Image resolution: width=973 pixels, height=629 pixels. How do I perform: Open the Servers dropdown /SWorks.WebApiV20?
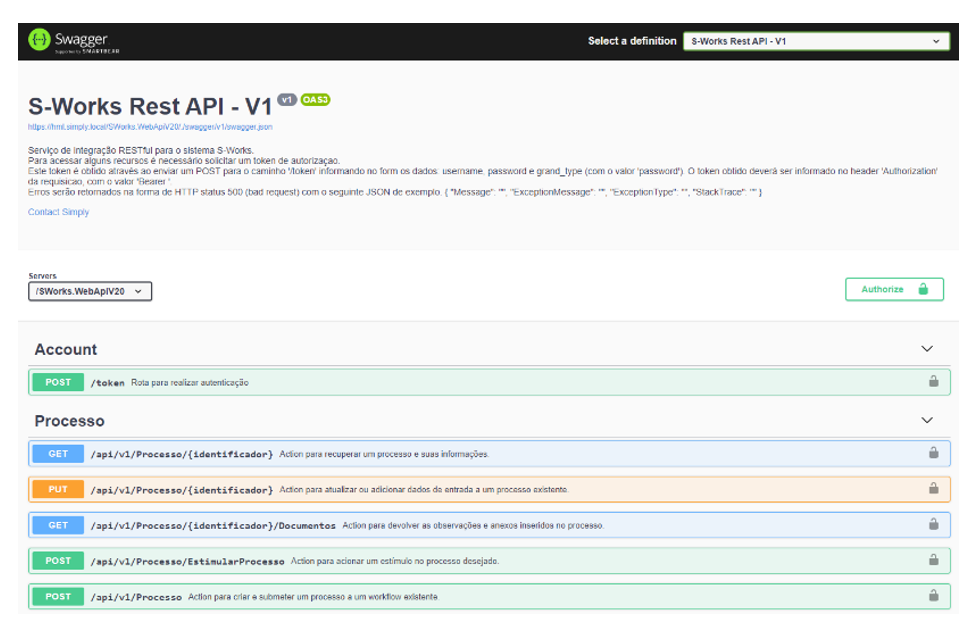point(90,292)
